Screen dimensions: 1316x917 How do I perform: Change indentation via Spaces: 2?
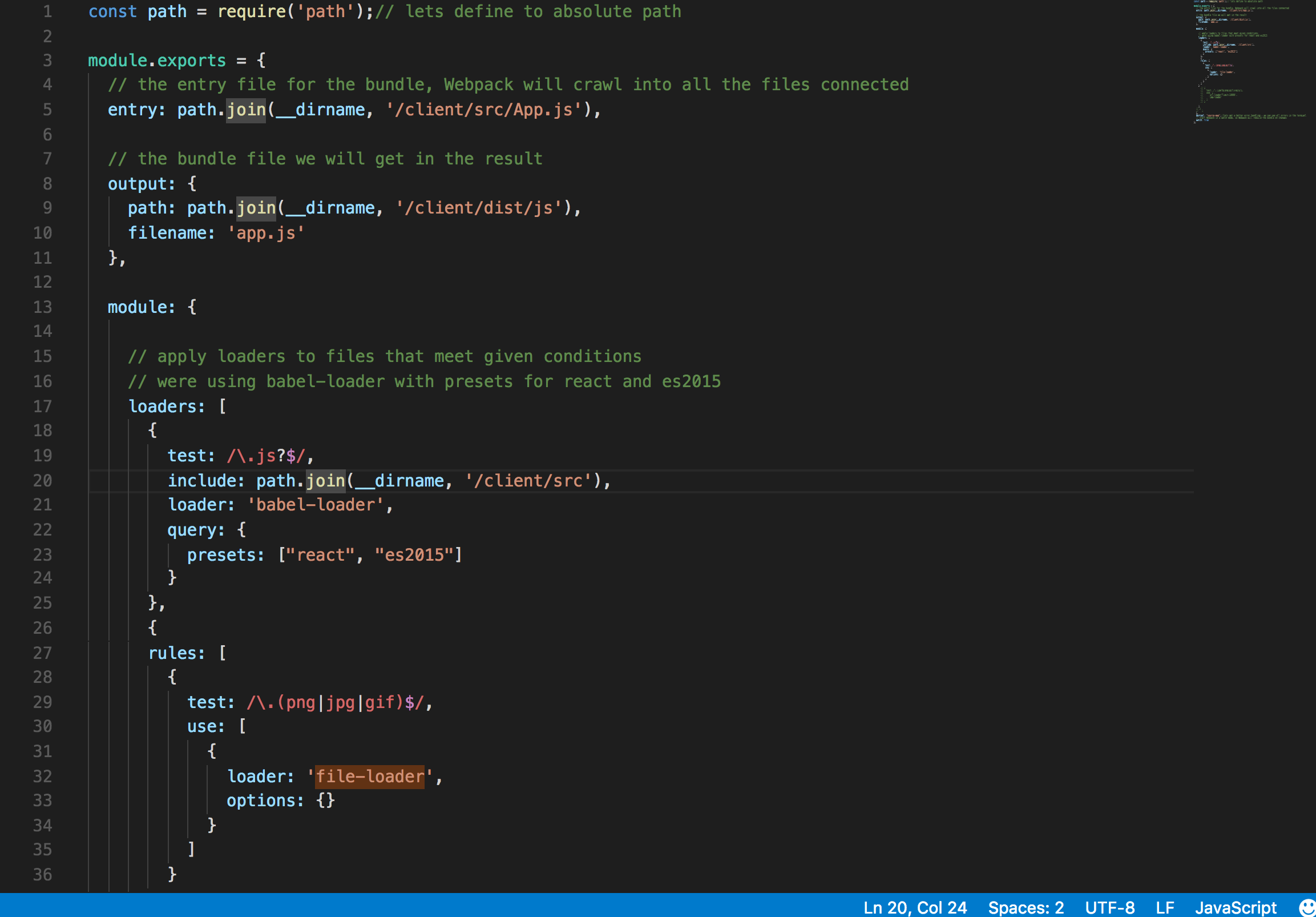pos(1026,907)
